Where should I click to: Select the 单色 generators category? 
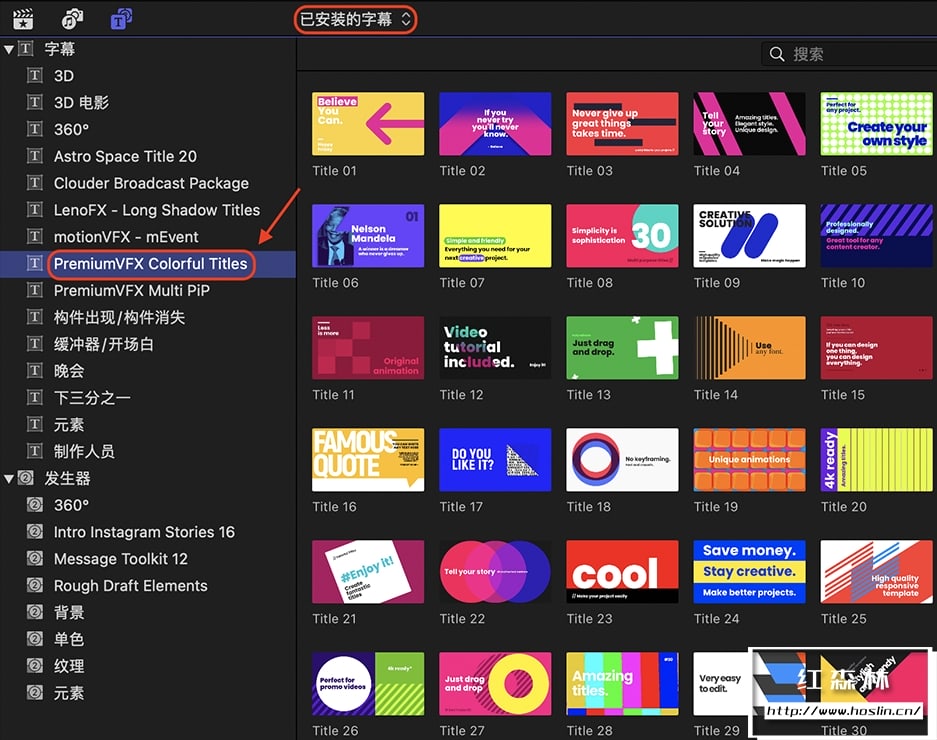pos(148,640)
